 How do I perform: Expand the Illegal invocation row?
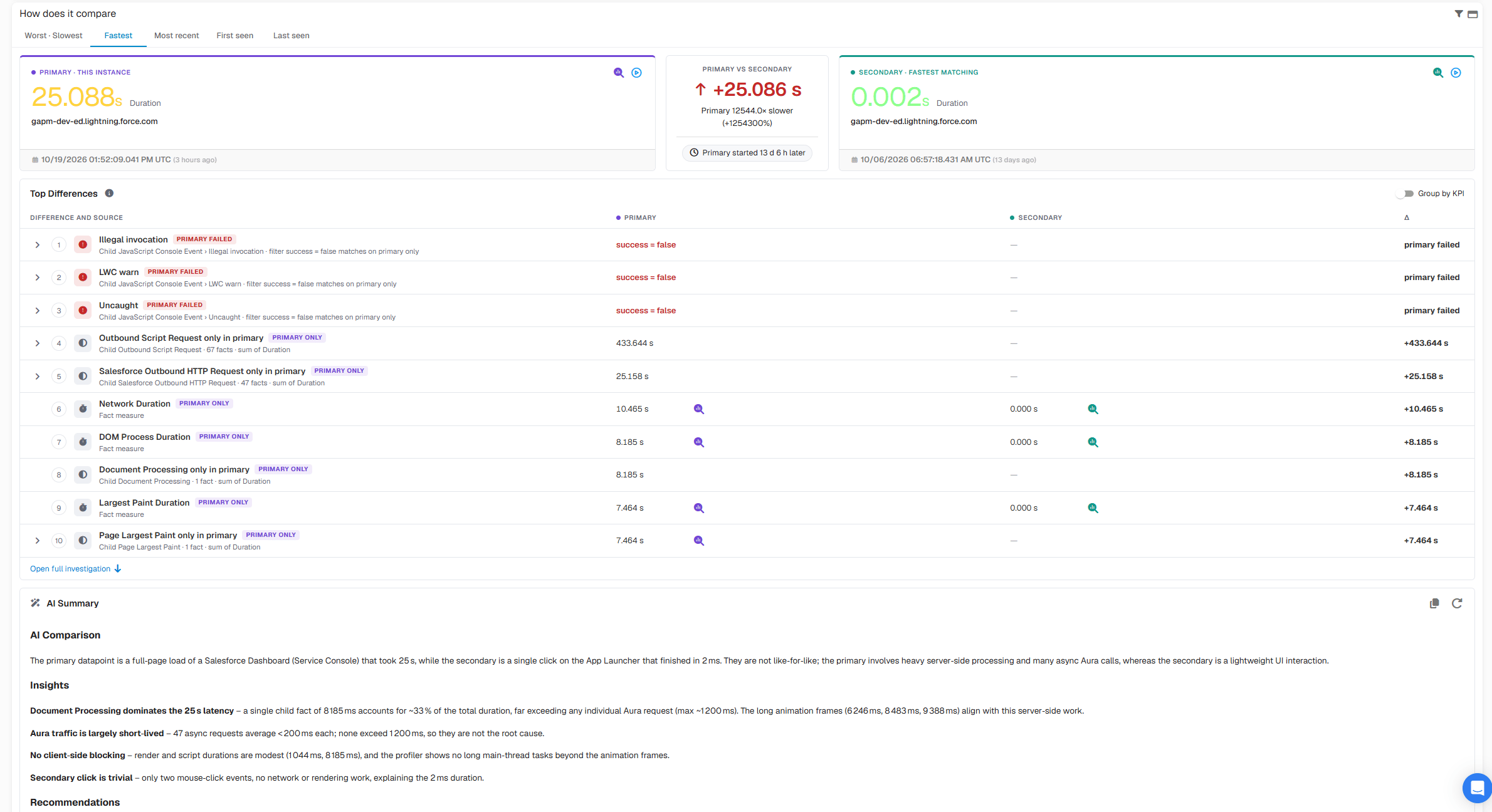(x=38, y=245)
